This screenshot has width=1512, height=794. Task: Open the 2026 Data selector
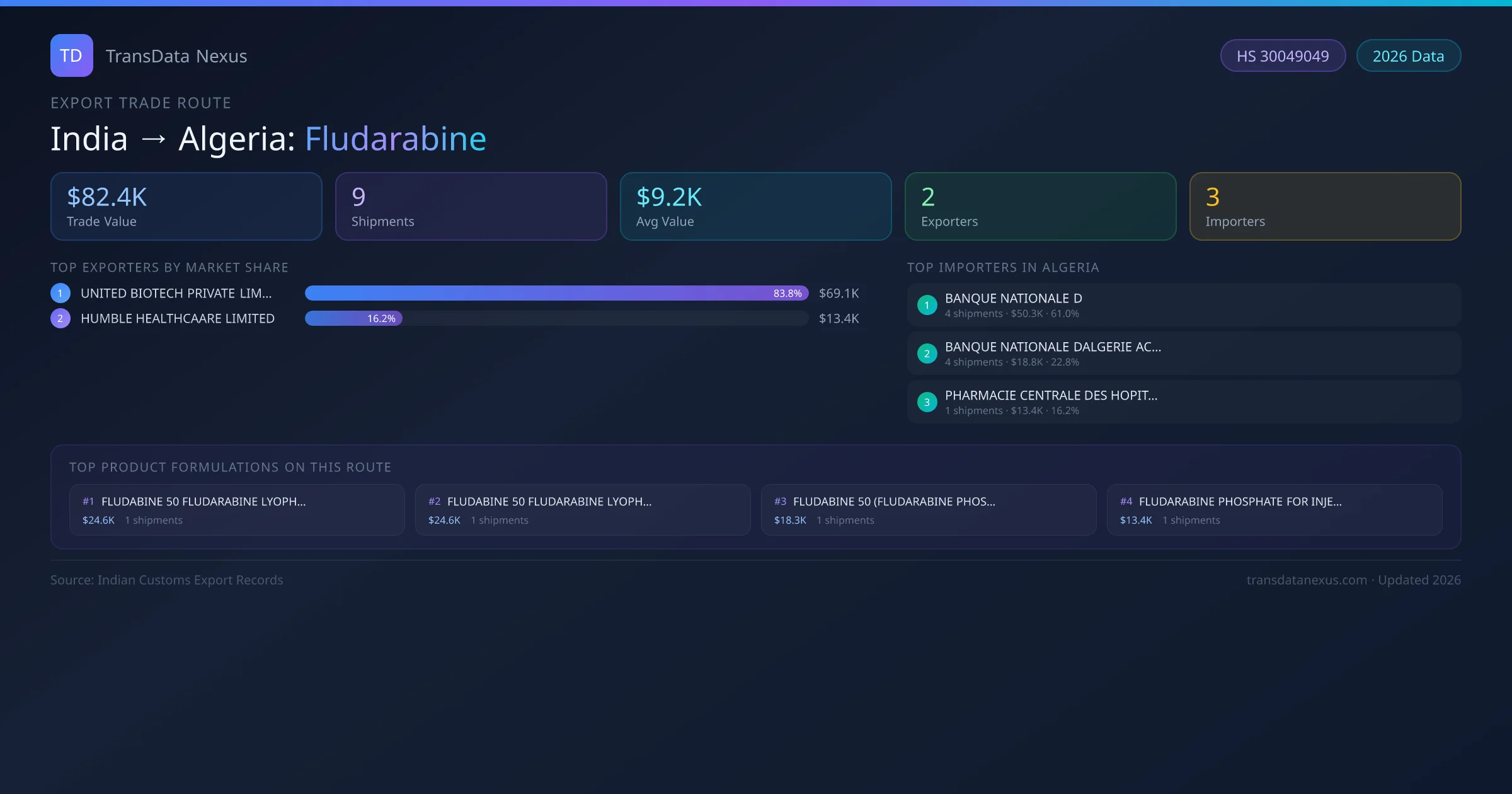tap(1408, 55)
